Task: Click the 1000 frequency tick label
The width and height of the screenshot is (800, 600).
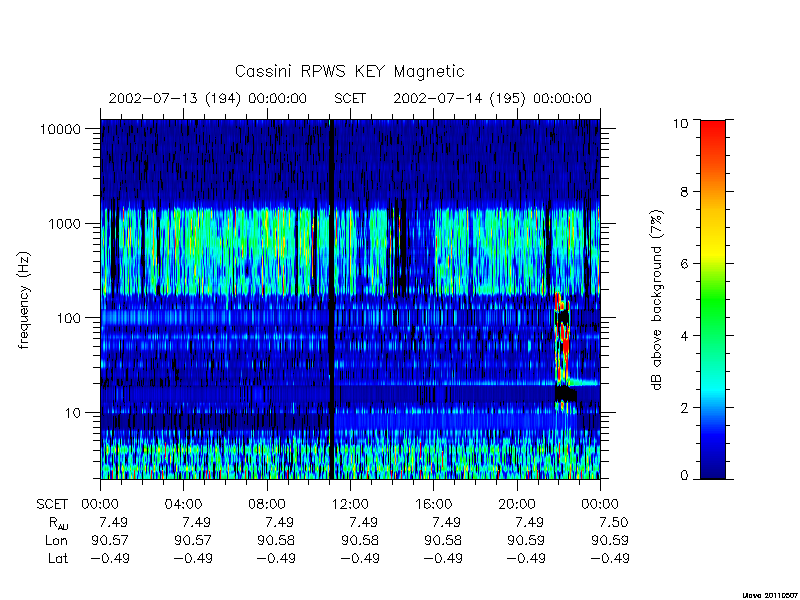Action: pyautogui.click(x=64, y=223)
